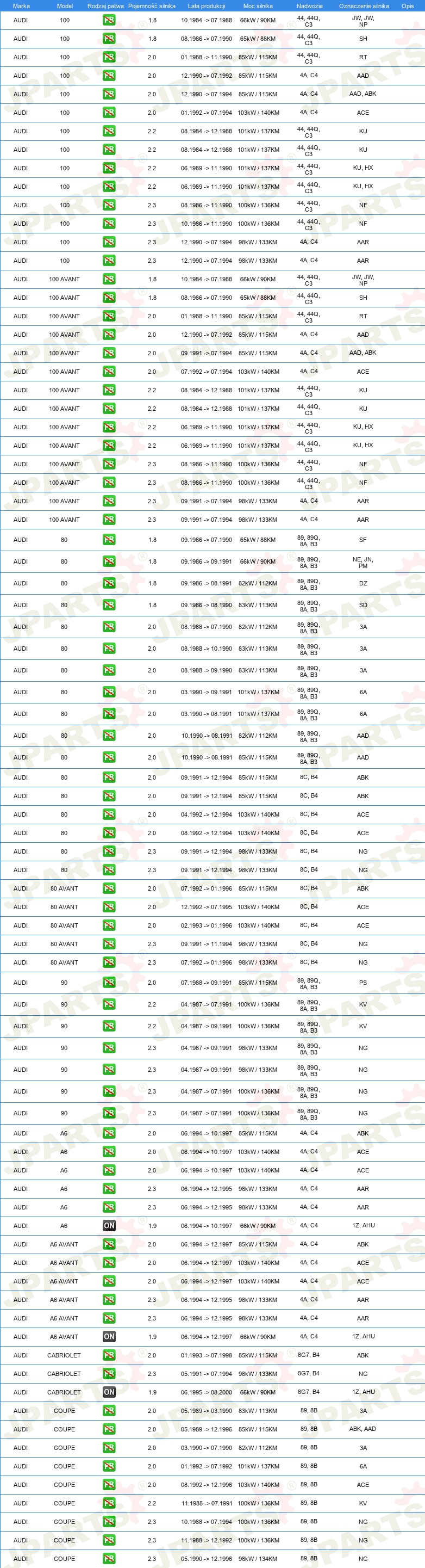The height and width of the screenshot is (1568, 425).
Task: Click engine code 'ABK, AAD' in COUPE row
Action: [363, 1429]
